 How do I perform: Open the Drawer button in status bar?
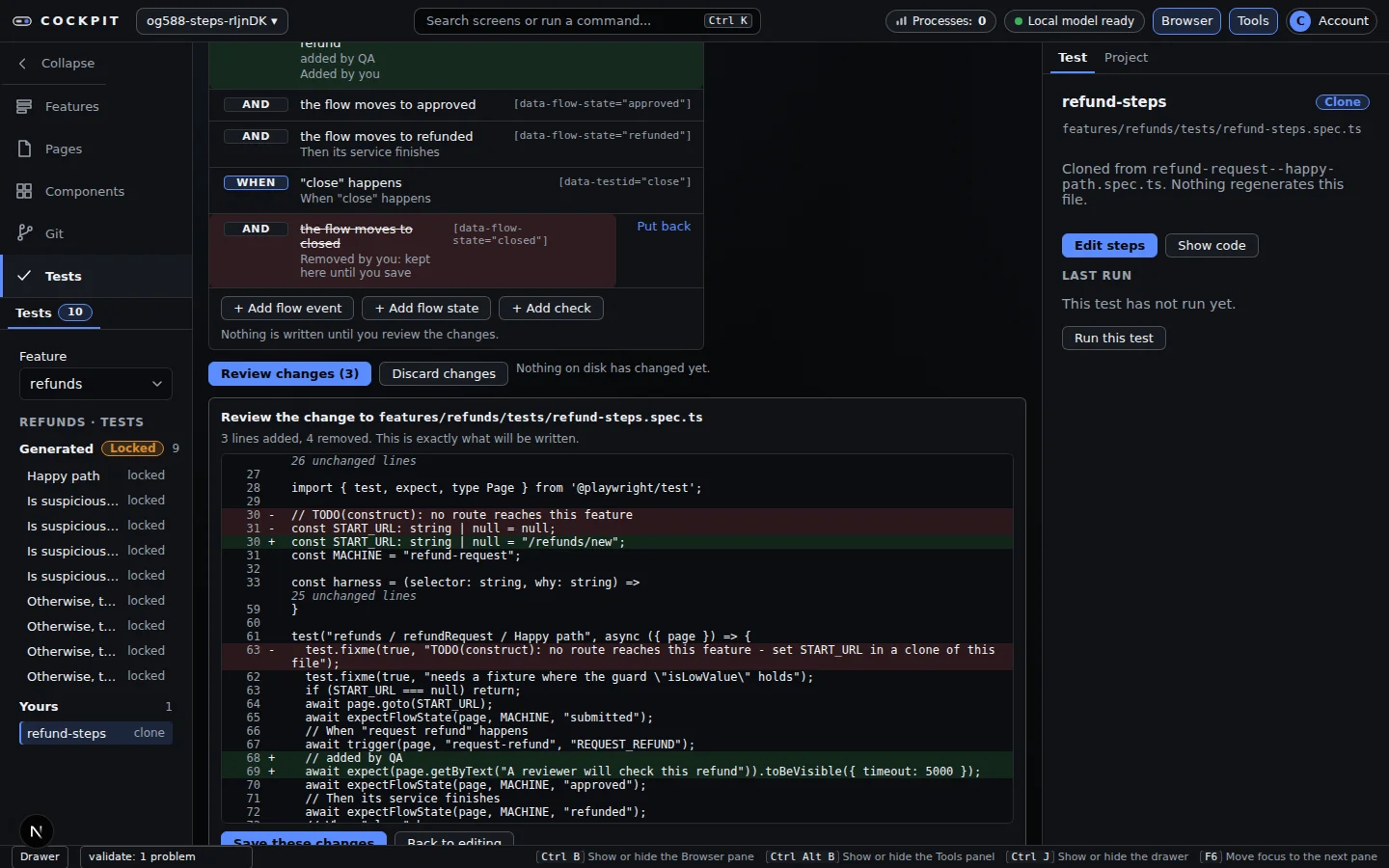[x=40, y=856]
